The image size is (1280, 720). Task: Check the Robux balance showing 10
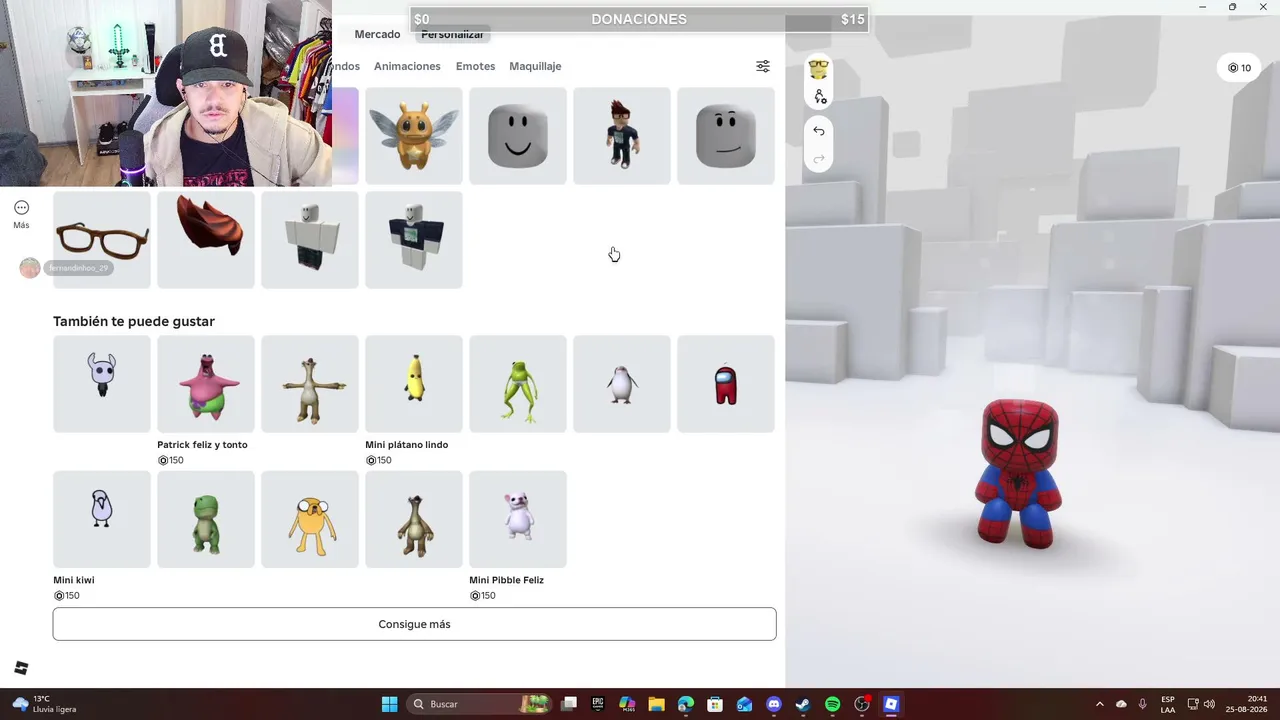tap(1240, 68)
